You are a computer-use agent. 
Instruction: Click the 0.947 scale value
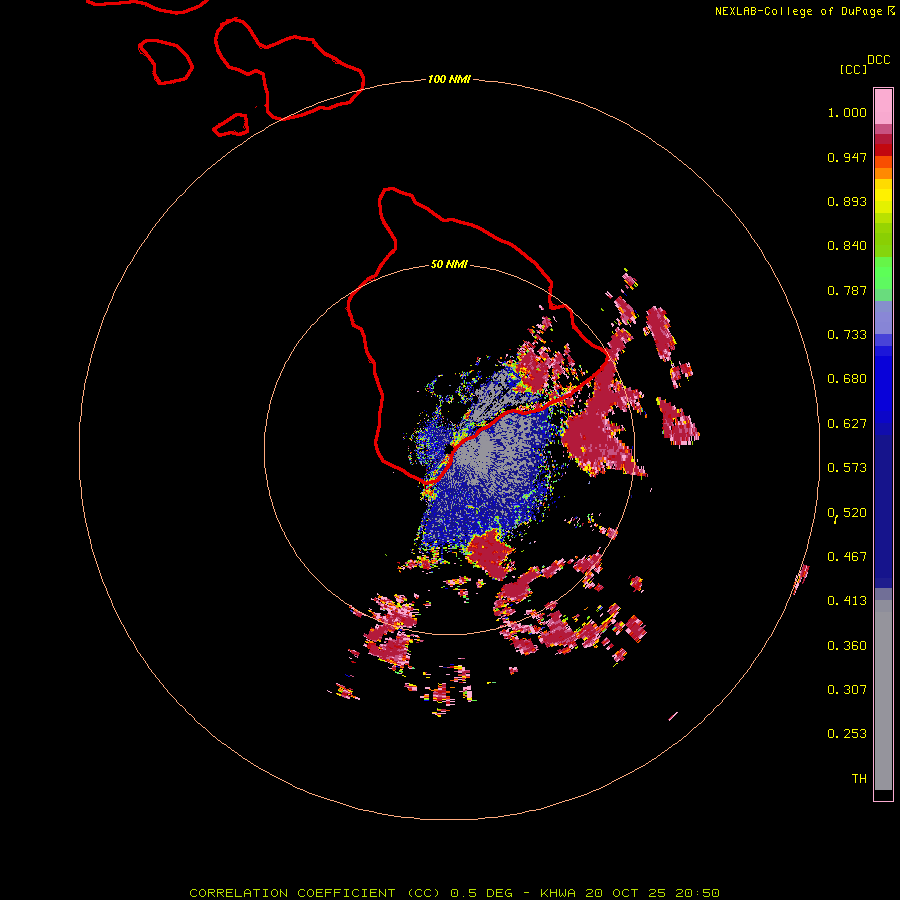847,157
